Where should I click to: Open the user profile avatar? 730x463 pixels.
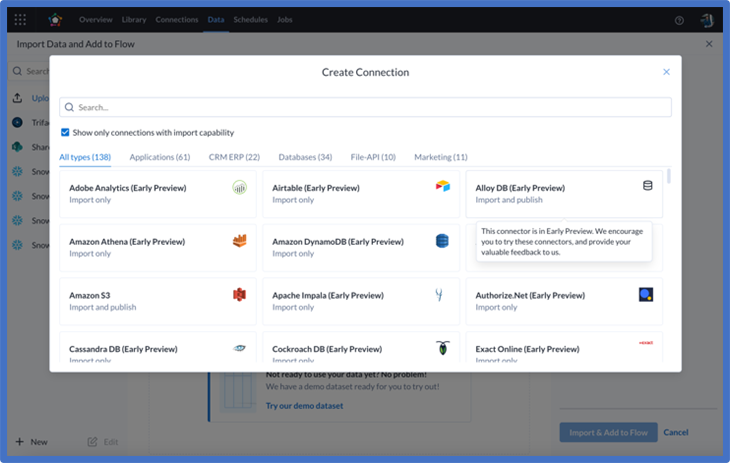tap(707, 20)
